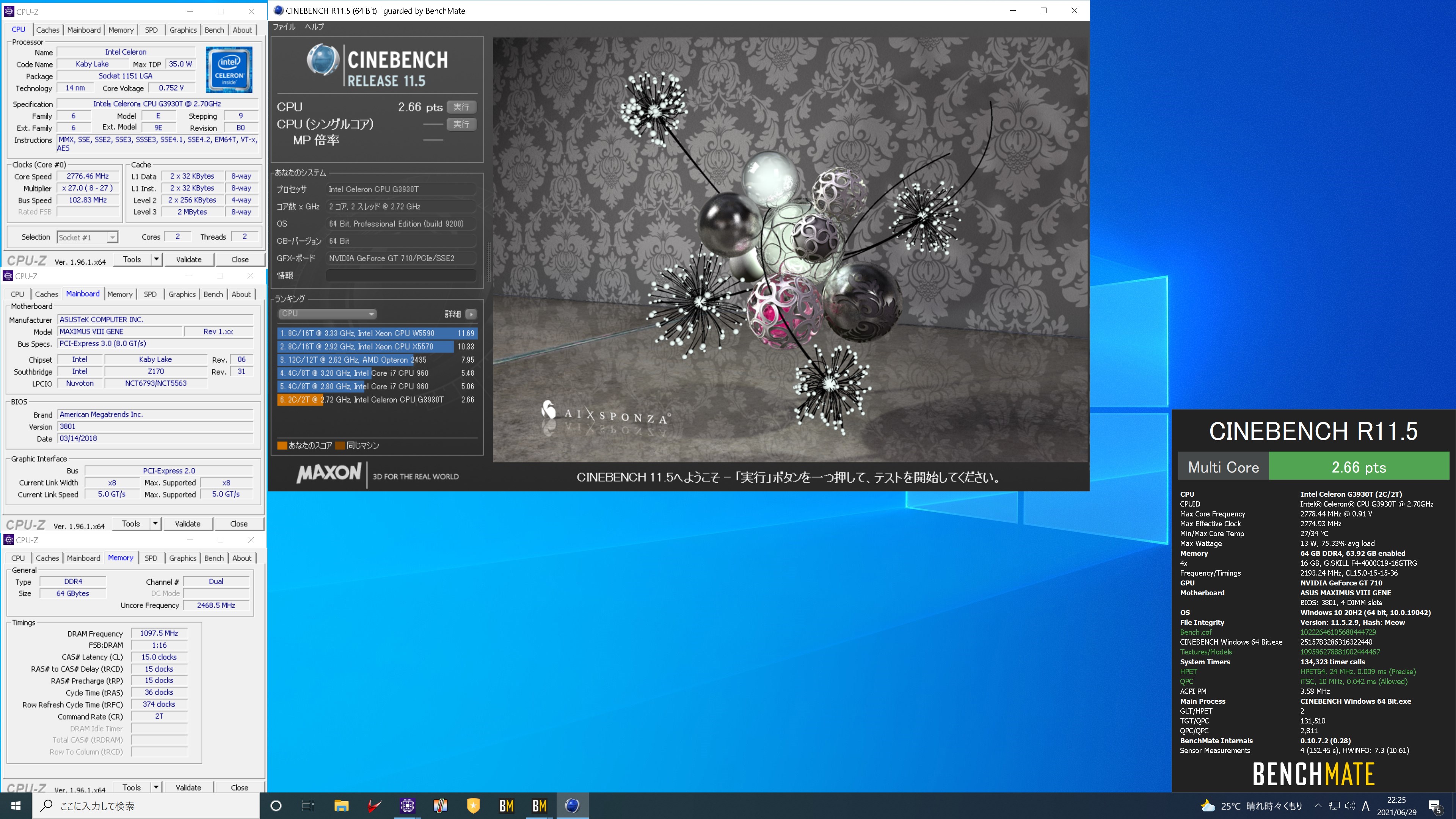Open the ファイル menu in Cinebench

pyautogui.click(x=284, y=27)
